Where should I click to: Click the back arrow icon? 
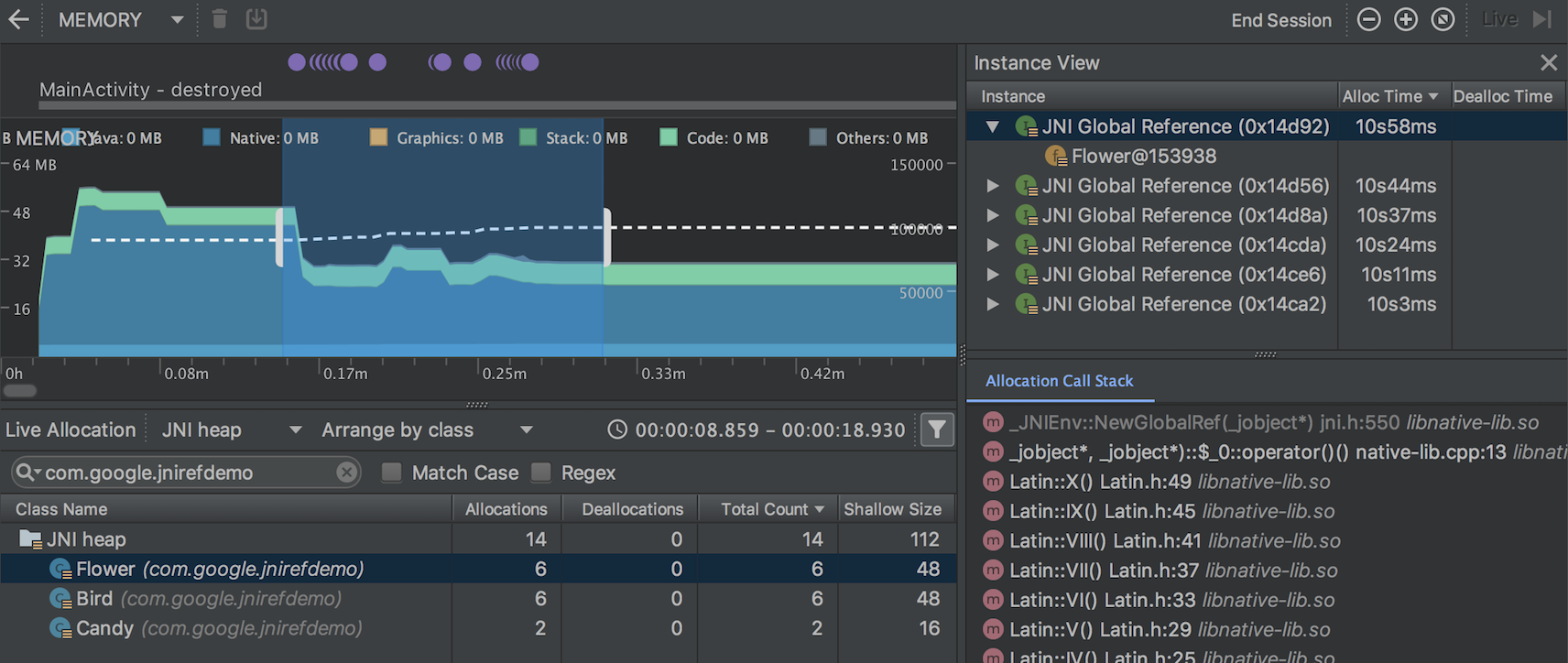(19, 19)
